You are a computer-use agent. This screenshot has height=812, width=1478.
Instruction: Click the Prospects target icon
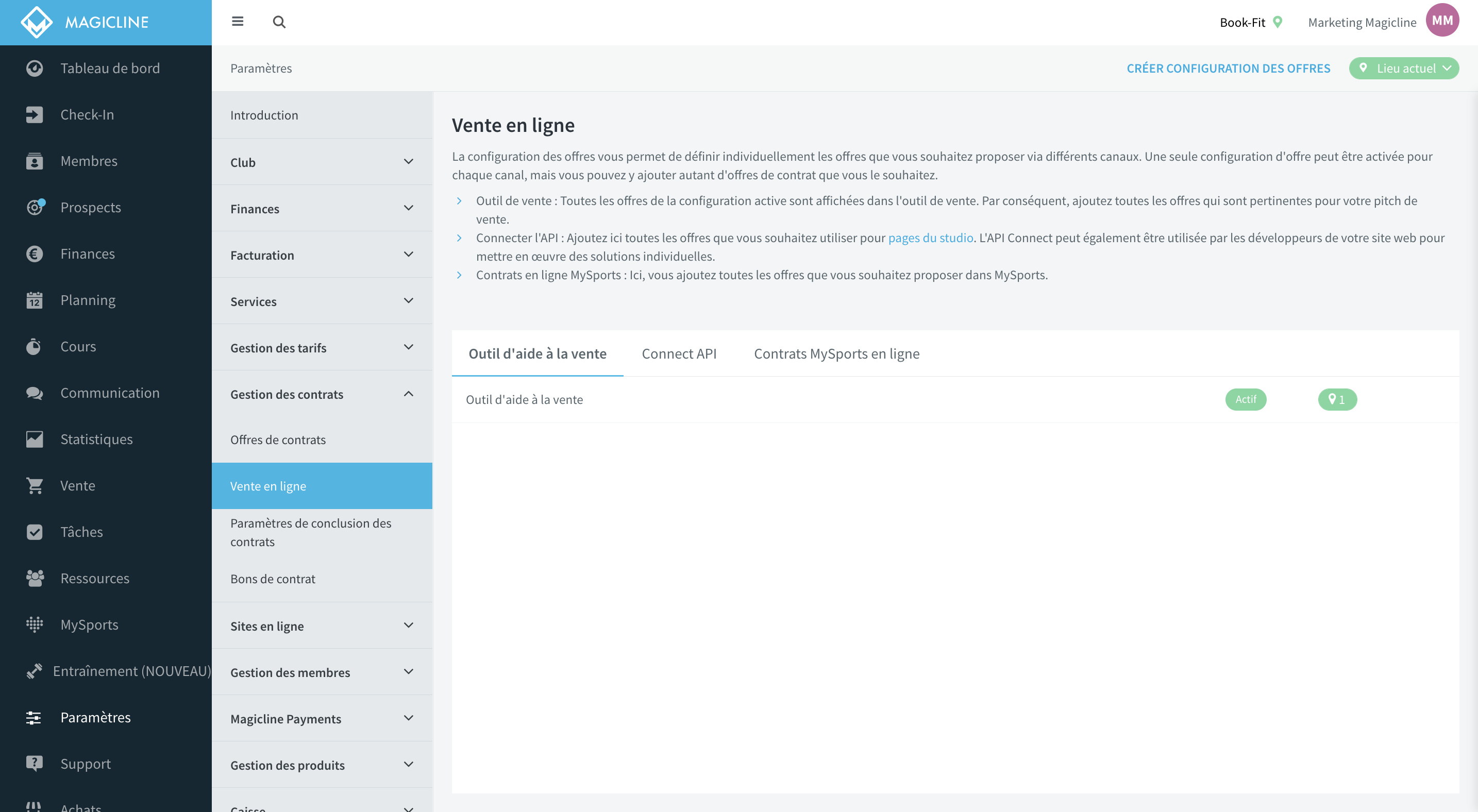35,208
